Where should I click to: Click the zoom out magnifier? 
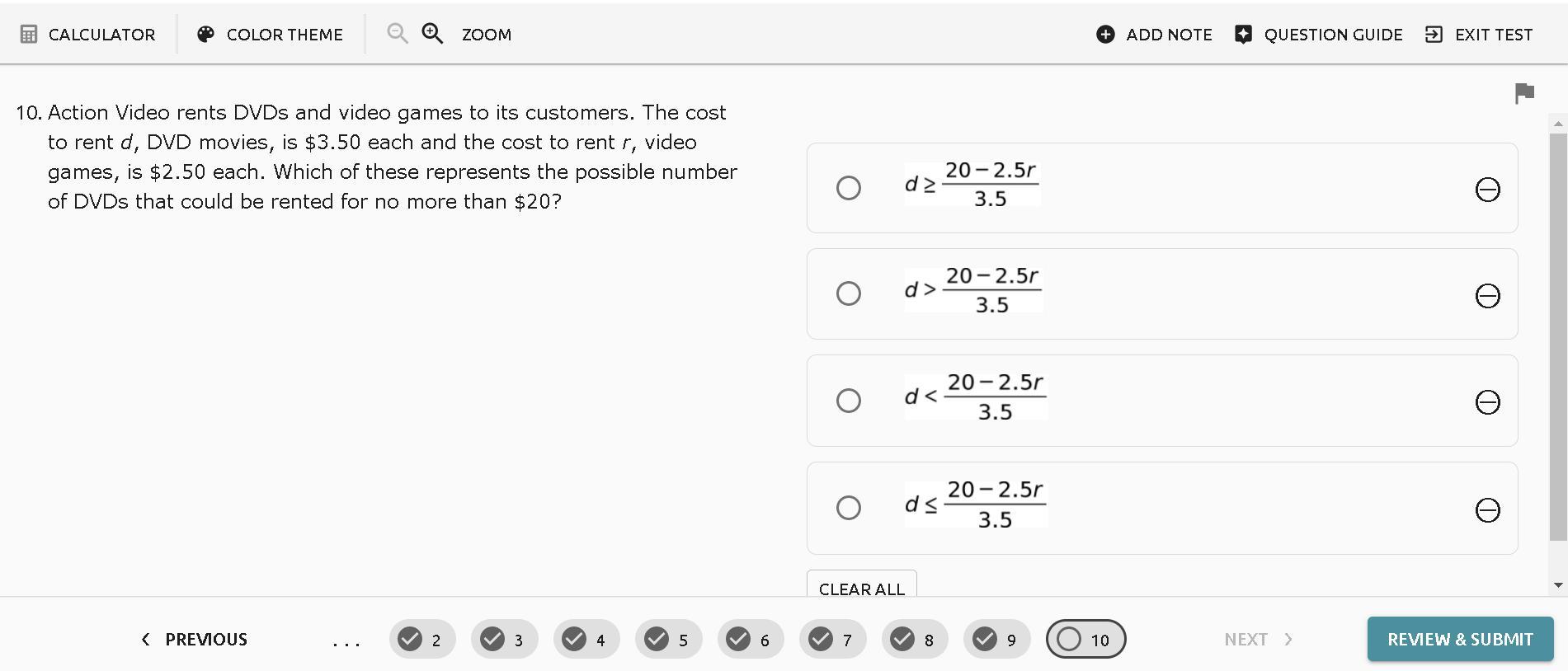398,34
